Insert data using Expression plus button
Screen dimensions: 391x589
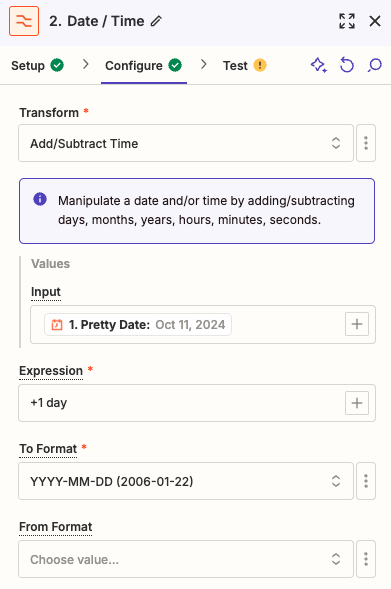[357, 403]
